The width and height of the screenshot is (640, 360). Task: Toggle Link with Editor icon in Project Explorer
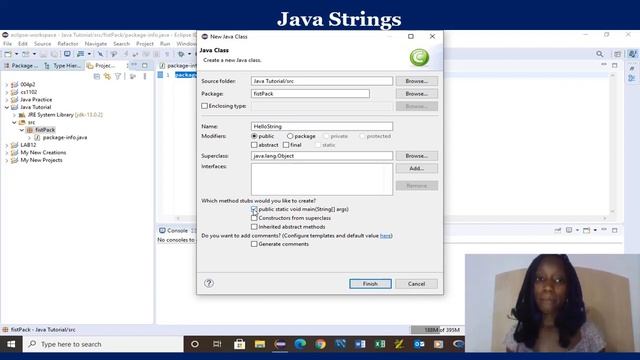107,76
